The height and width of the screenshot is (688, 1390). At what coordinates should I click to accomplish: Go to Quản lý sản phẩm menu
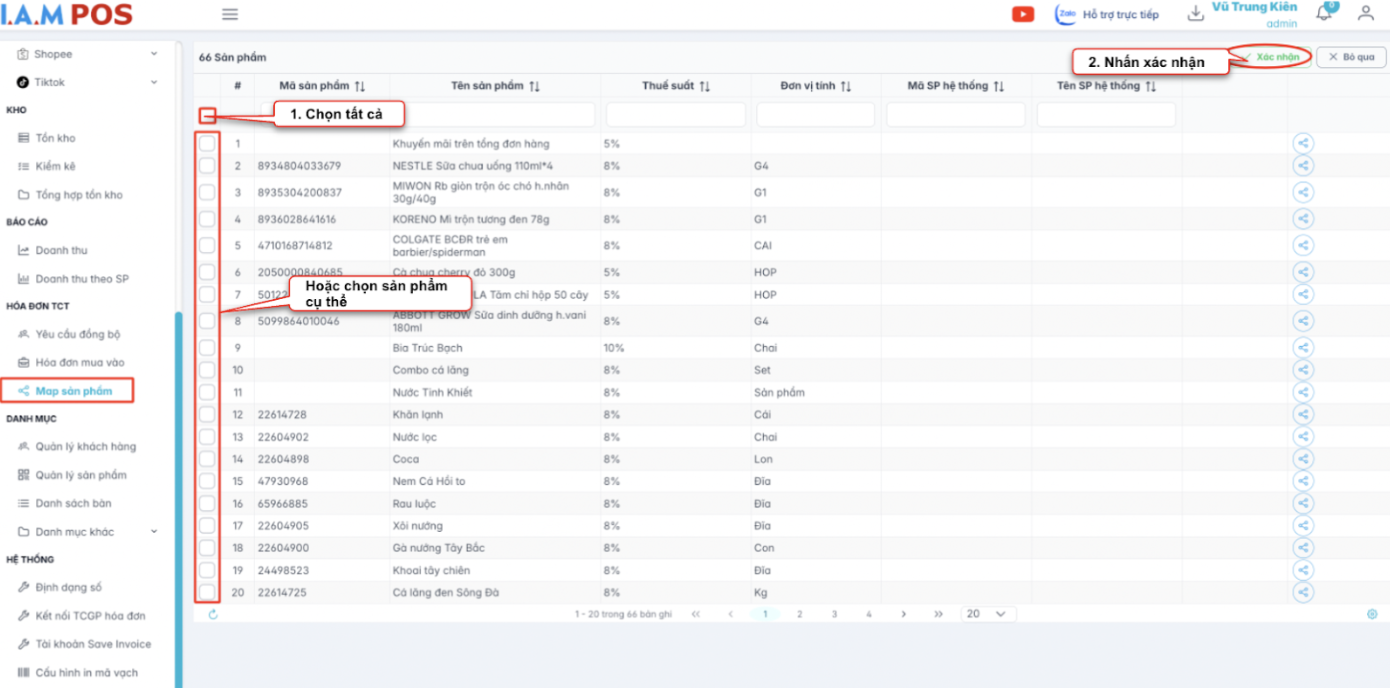(80, 475)
